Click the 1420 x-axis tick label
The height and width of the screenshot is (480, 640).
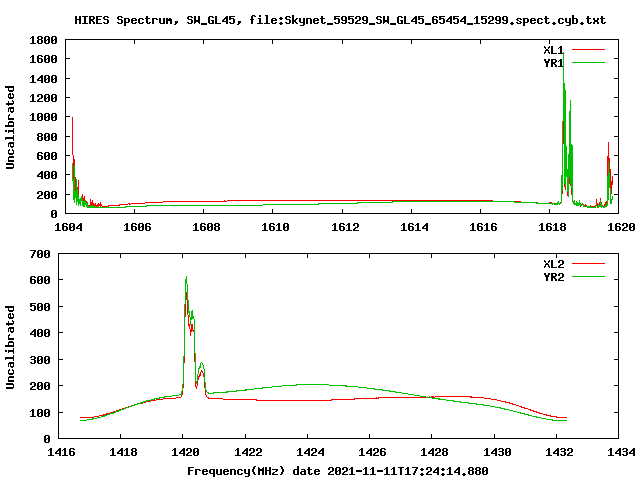(x=185, y=452)
